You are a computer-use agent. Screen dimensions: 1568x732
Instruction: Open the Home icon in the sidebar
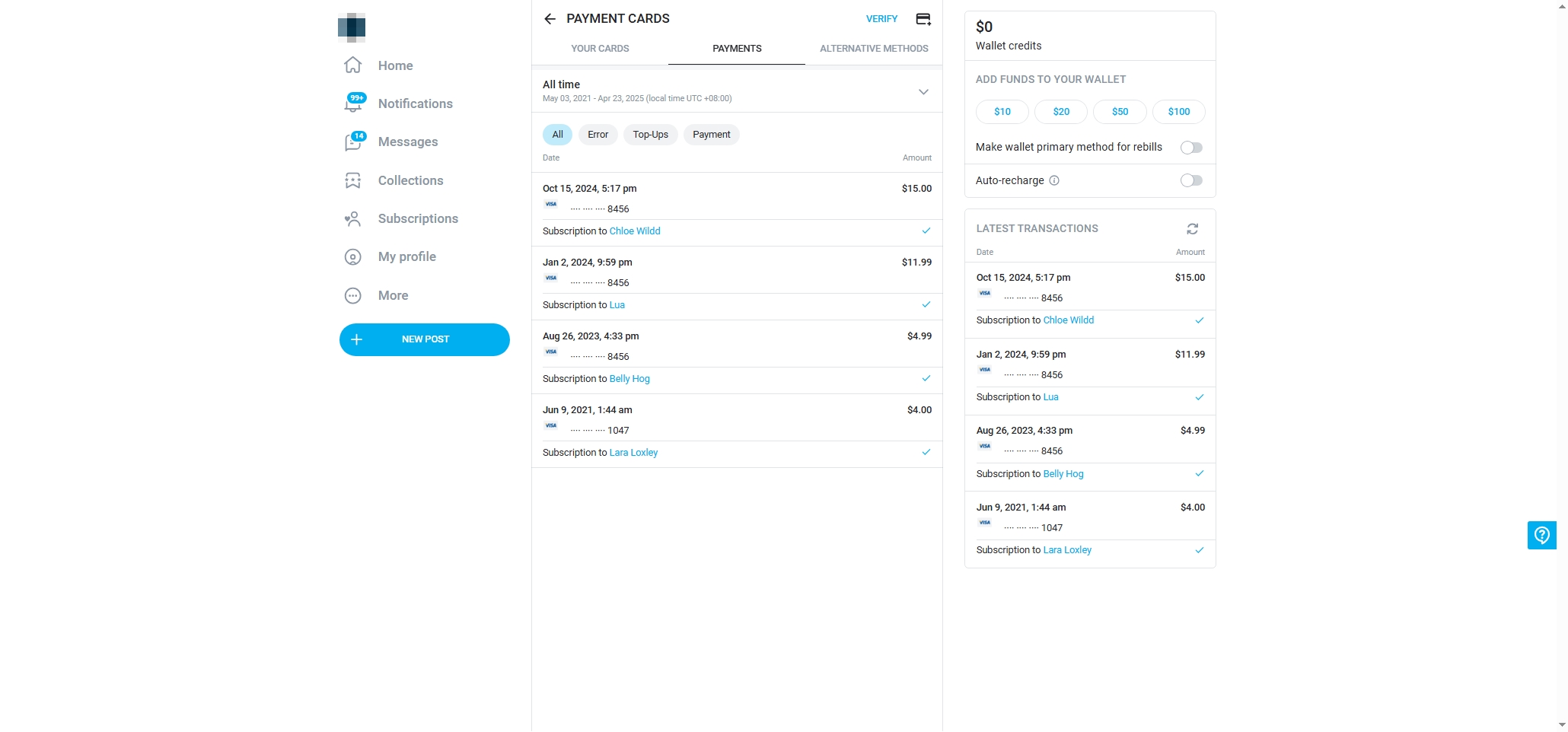pos(353,65)
